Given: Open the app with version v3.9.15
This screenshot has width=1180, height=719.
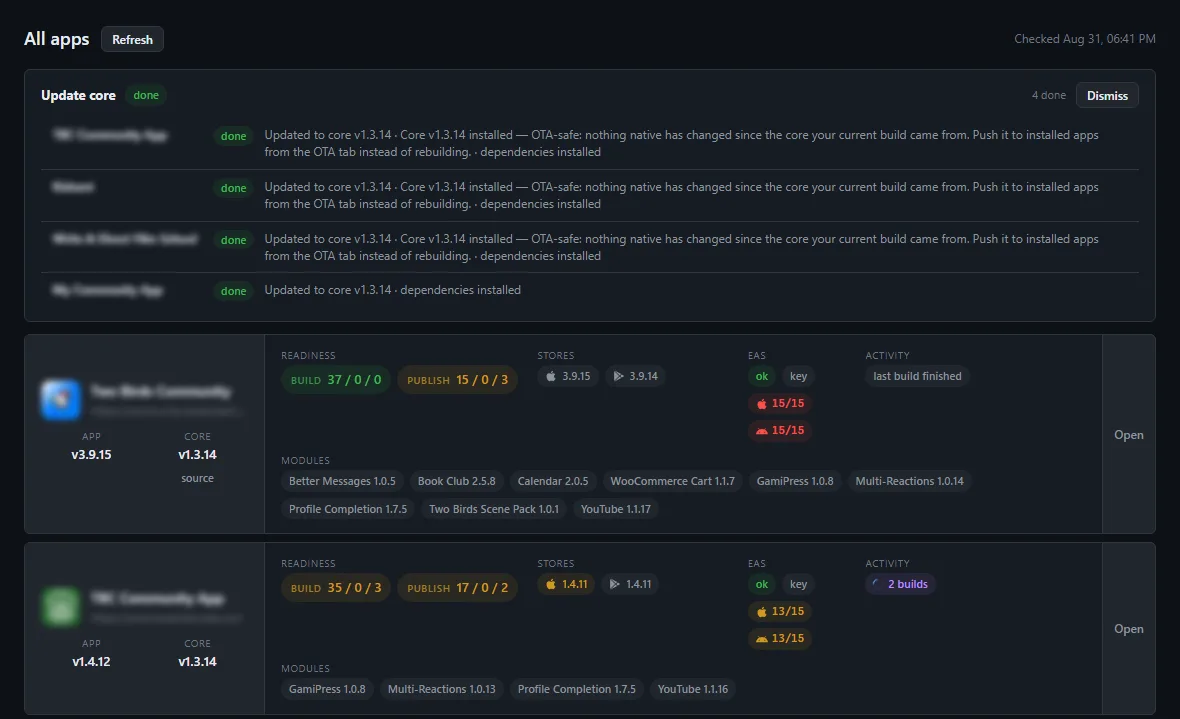Looking at the screenshot, I should pos(1129,434).
